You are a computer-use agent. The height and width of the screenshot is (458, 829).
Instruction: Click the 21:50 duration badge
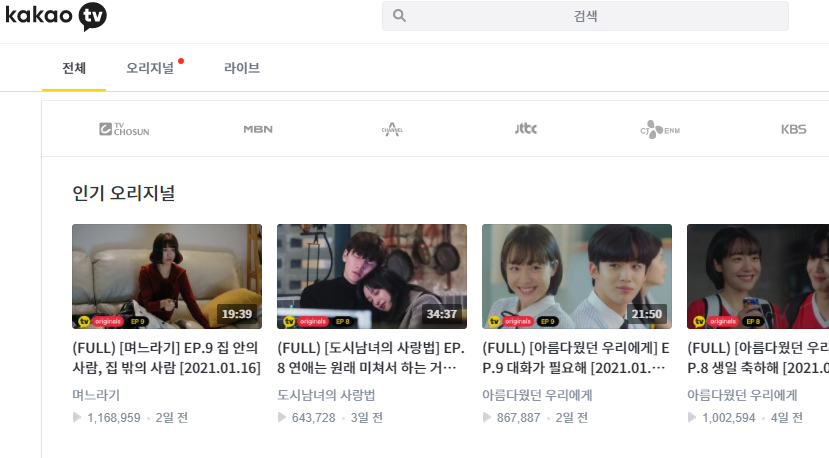[x=647, y=314]
